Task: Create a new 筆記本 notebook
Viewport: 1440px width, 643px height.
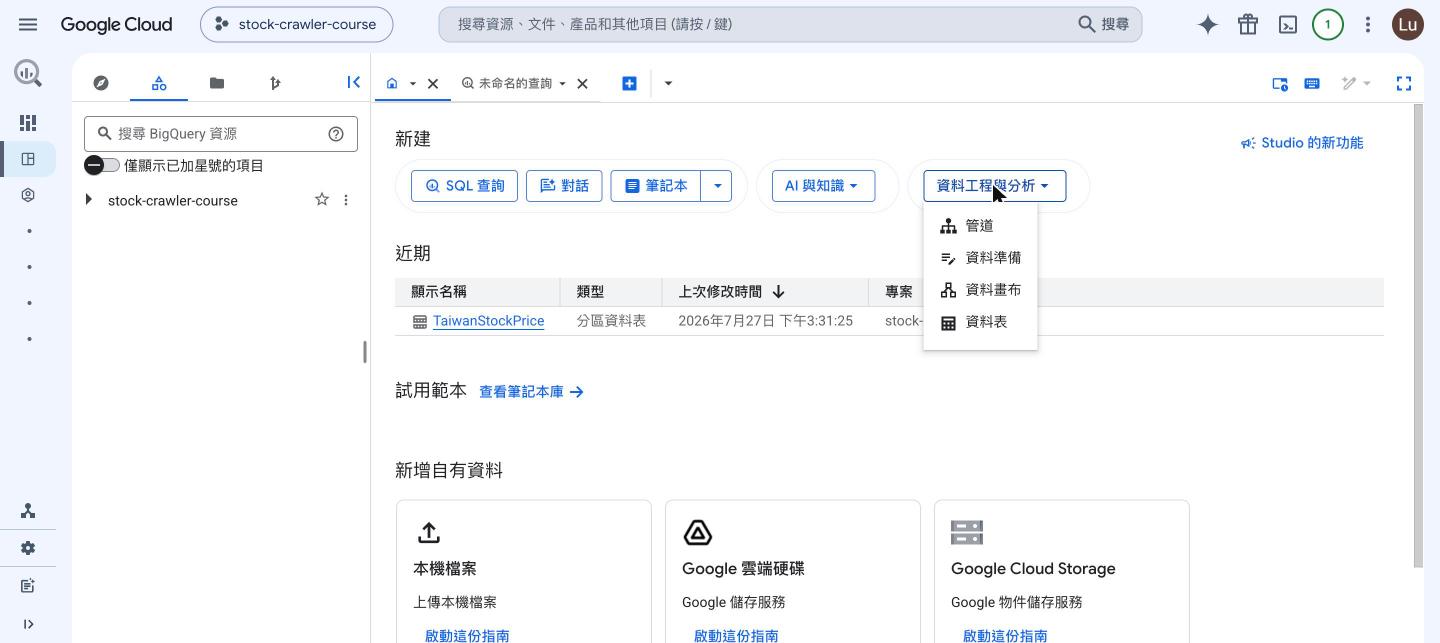Action: 656,186
